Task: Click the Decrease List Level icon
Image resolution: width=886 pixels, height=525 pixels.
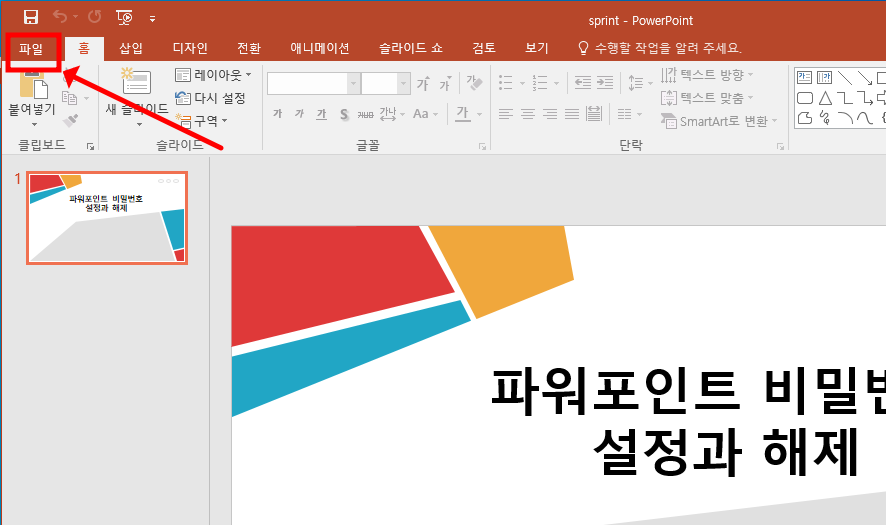Action: tap(583, 83)
